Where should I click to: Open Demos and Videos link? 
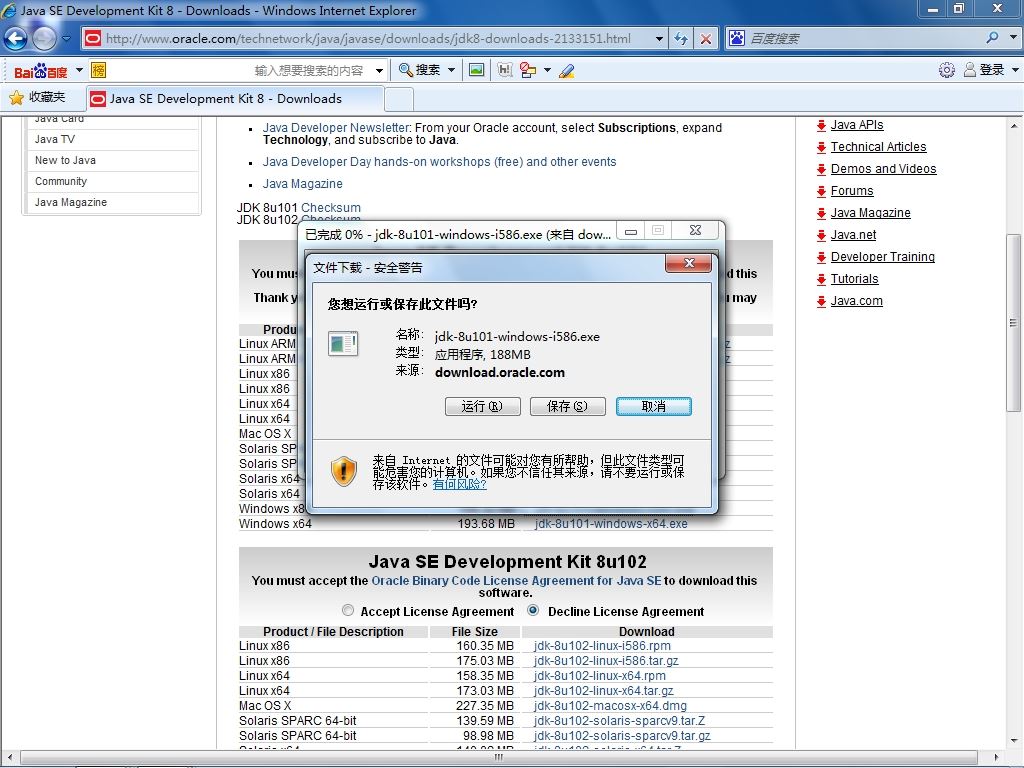[x=883, y=168]
